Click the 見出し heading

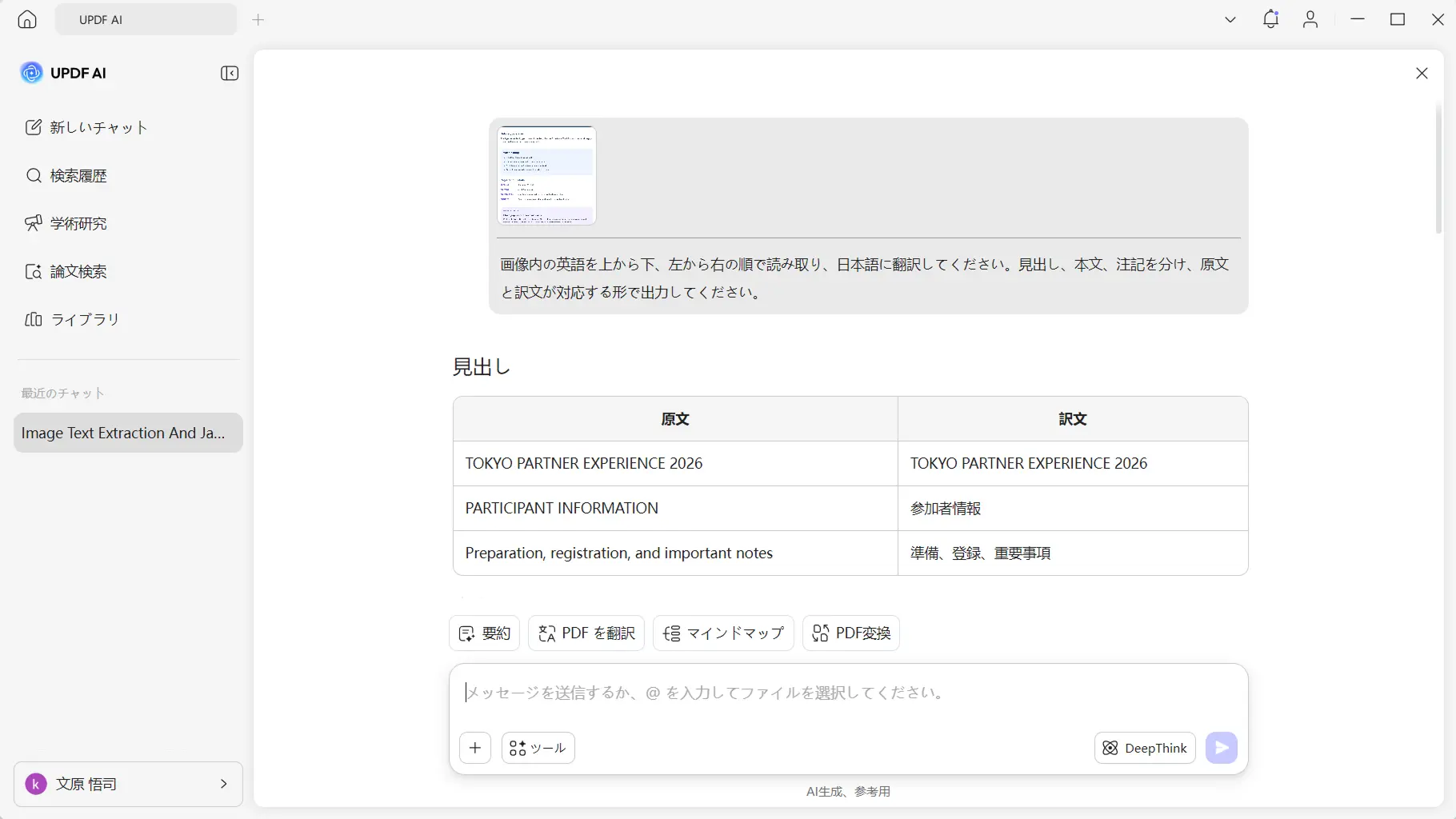coord(482,367)
